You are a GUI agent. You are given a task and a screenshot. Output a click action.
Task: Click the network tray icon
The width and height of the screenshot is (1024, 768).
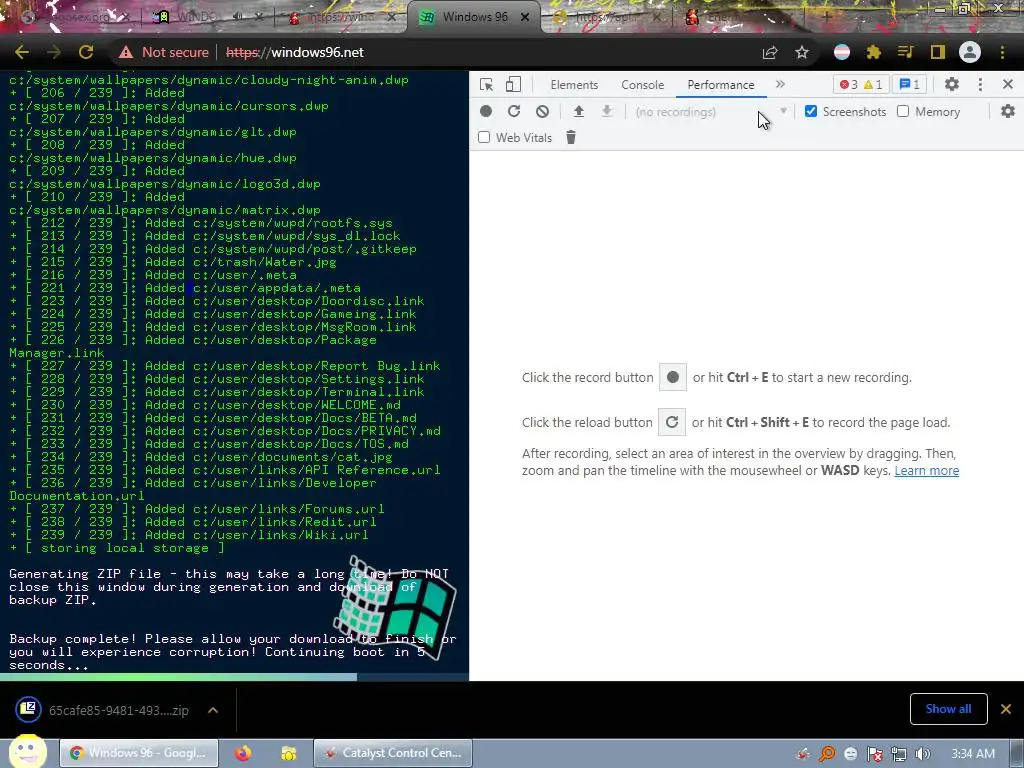point(899,754)
